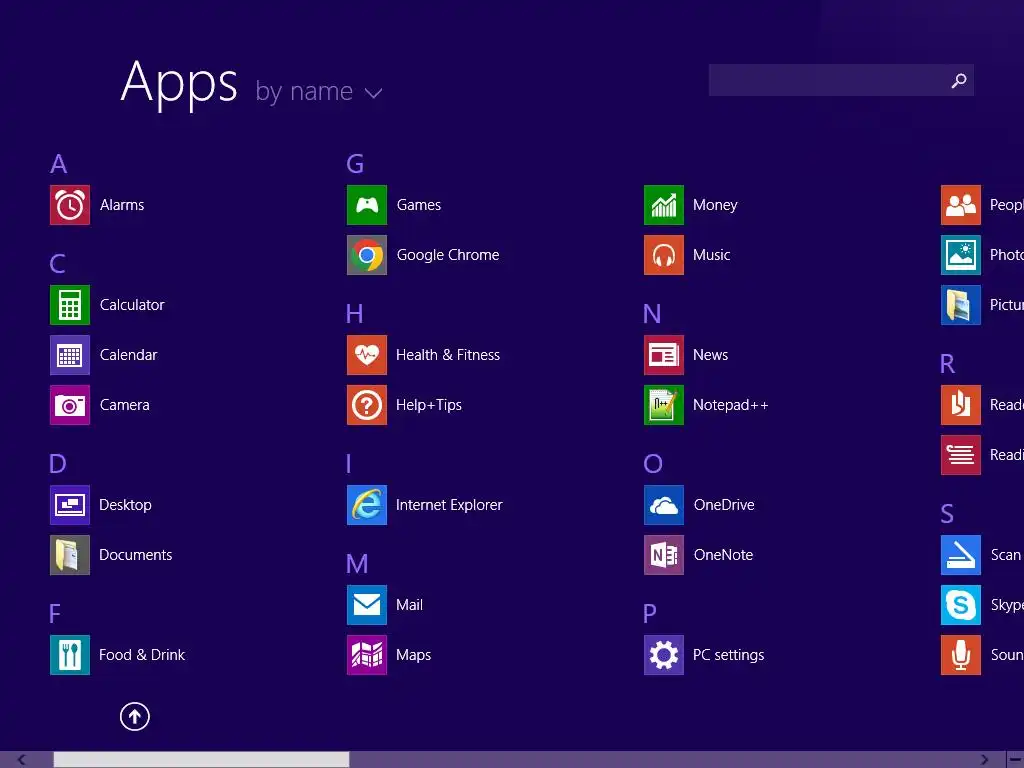Click the zoom minus button at scrollbar end

1016,760
